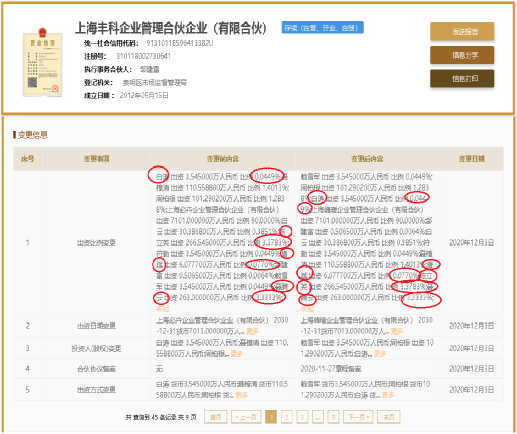Click the 出资日期变更 cell in row 2

click(96, 326)
